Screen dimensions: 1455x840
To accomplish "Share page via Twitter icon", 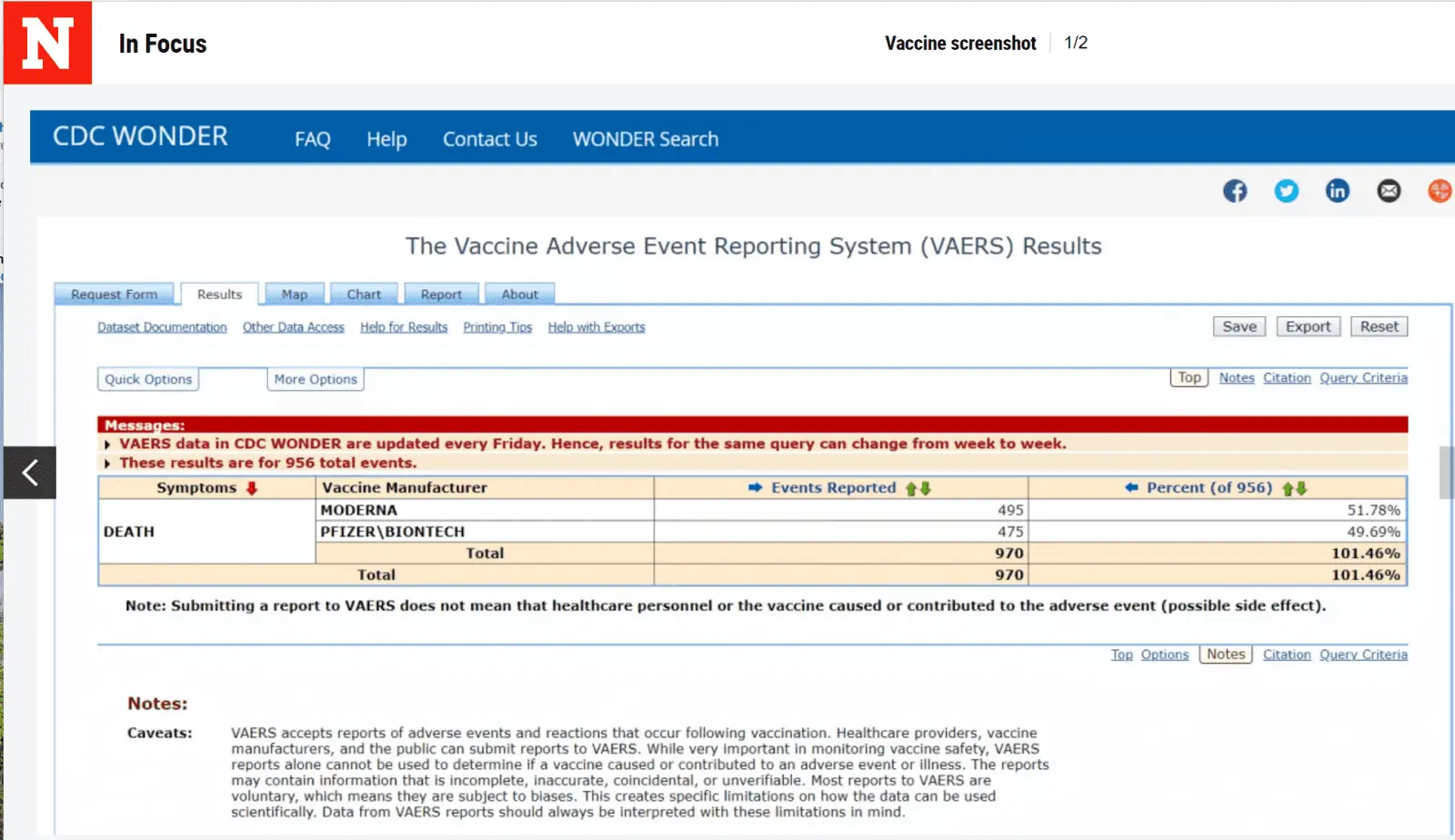I will (1286, 191).
